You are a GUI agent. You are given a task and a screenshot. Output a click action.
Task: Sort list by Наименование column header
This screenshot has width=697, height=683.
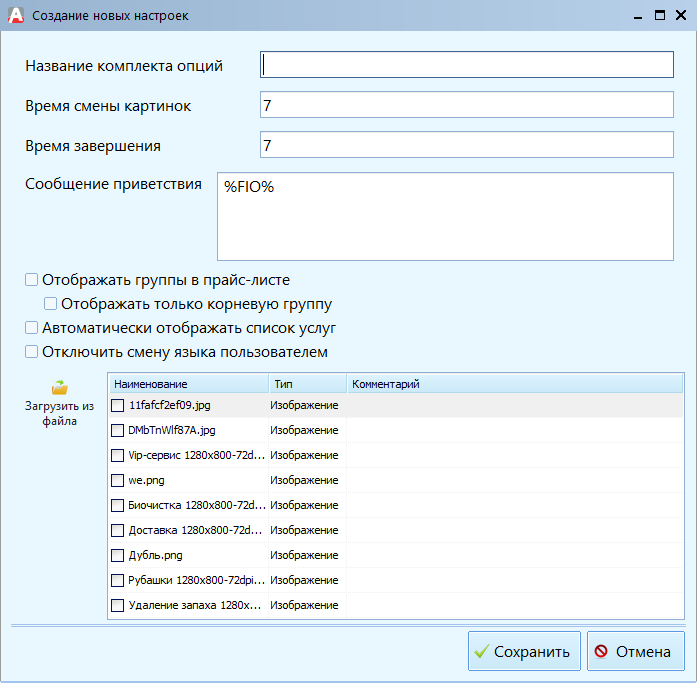187,384
